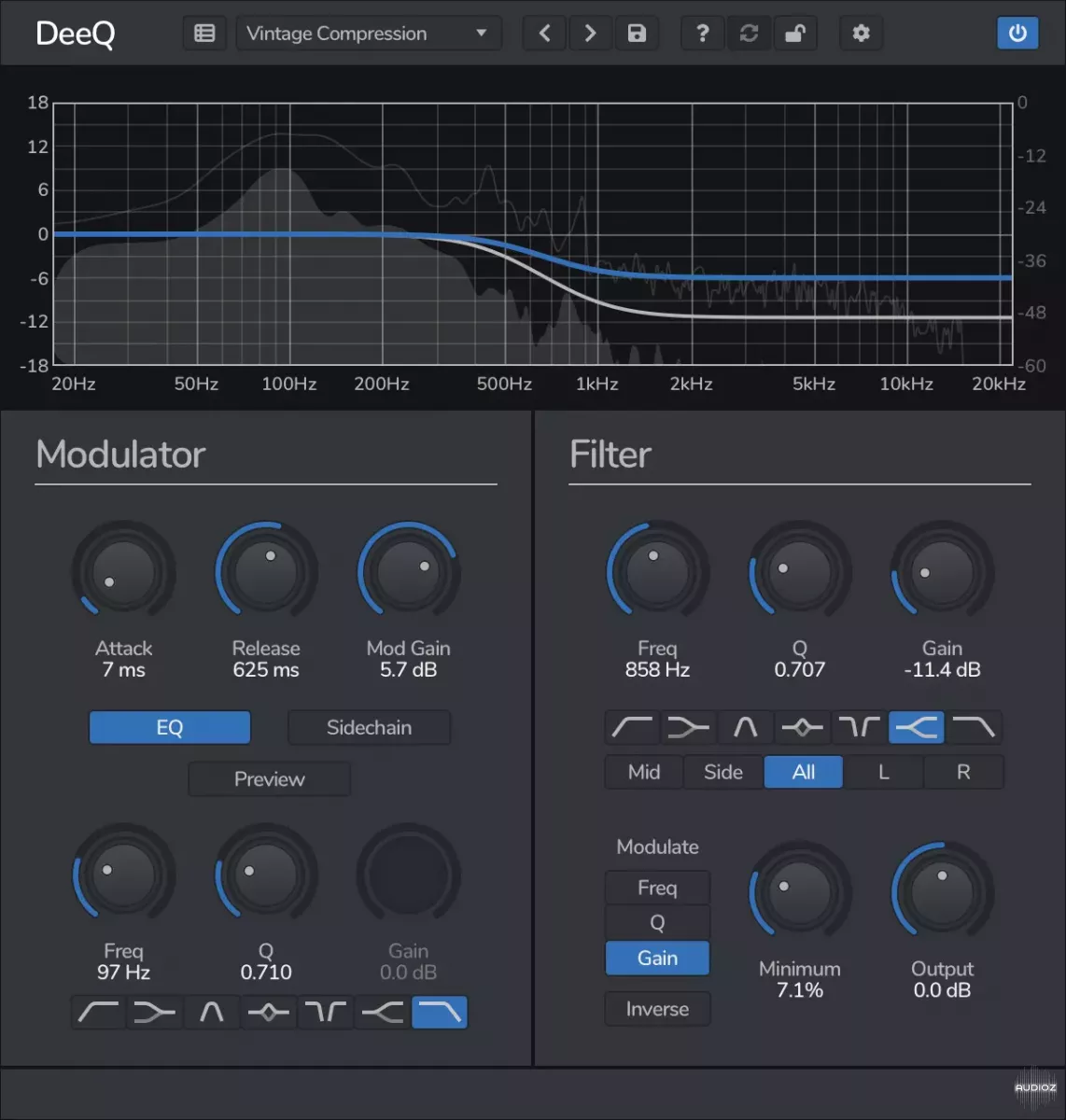1066x1120 pixels.
Task: Select Filter high-pass shape icon
Action: (x=632, y=727)
